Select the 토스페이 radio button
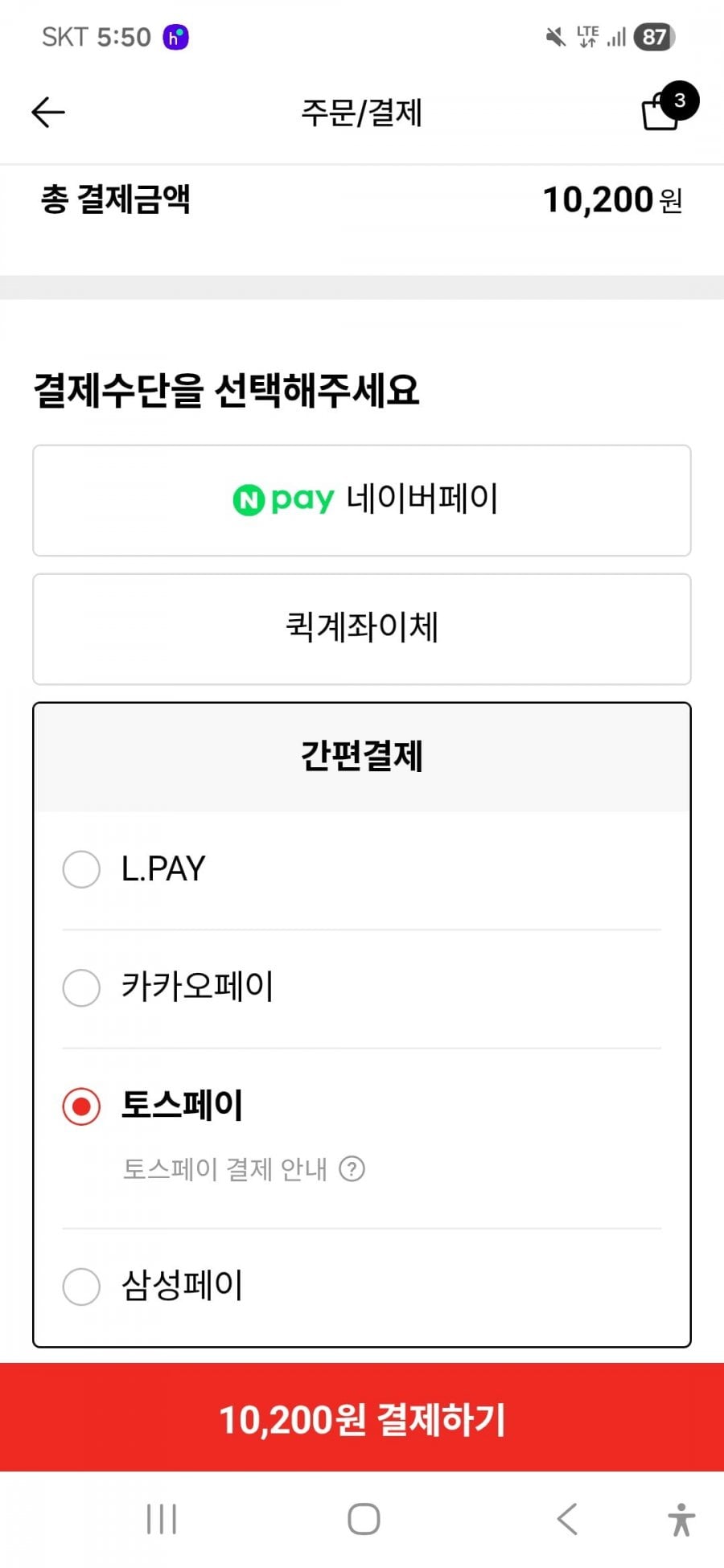This screenshot has height=1568, width=724. click(81, 1106)
